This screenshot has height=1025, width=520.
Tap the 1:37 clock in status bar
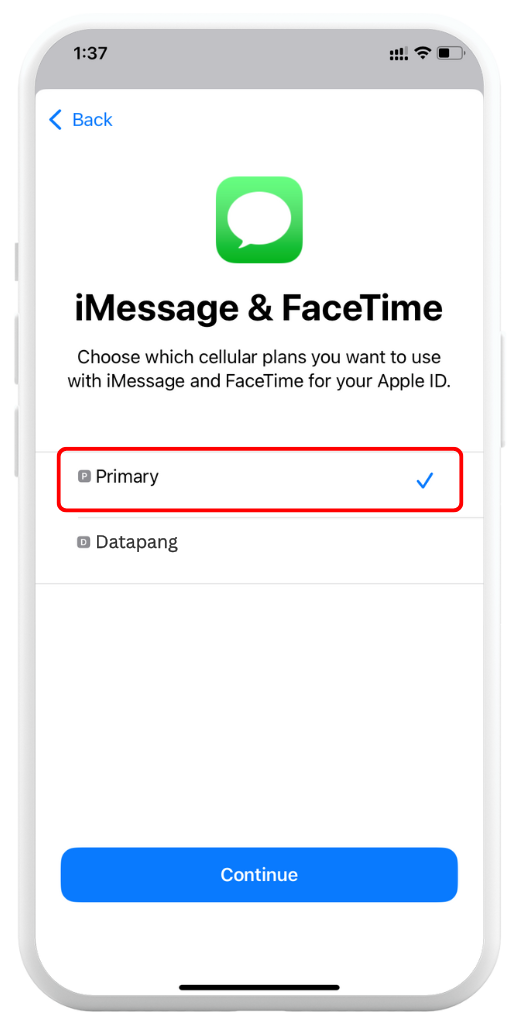(90, 54)
